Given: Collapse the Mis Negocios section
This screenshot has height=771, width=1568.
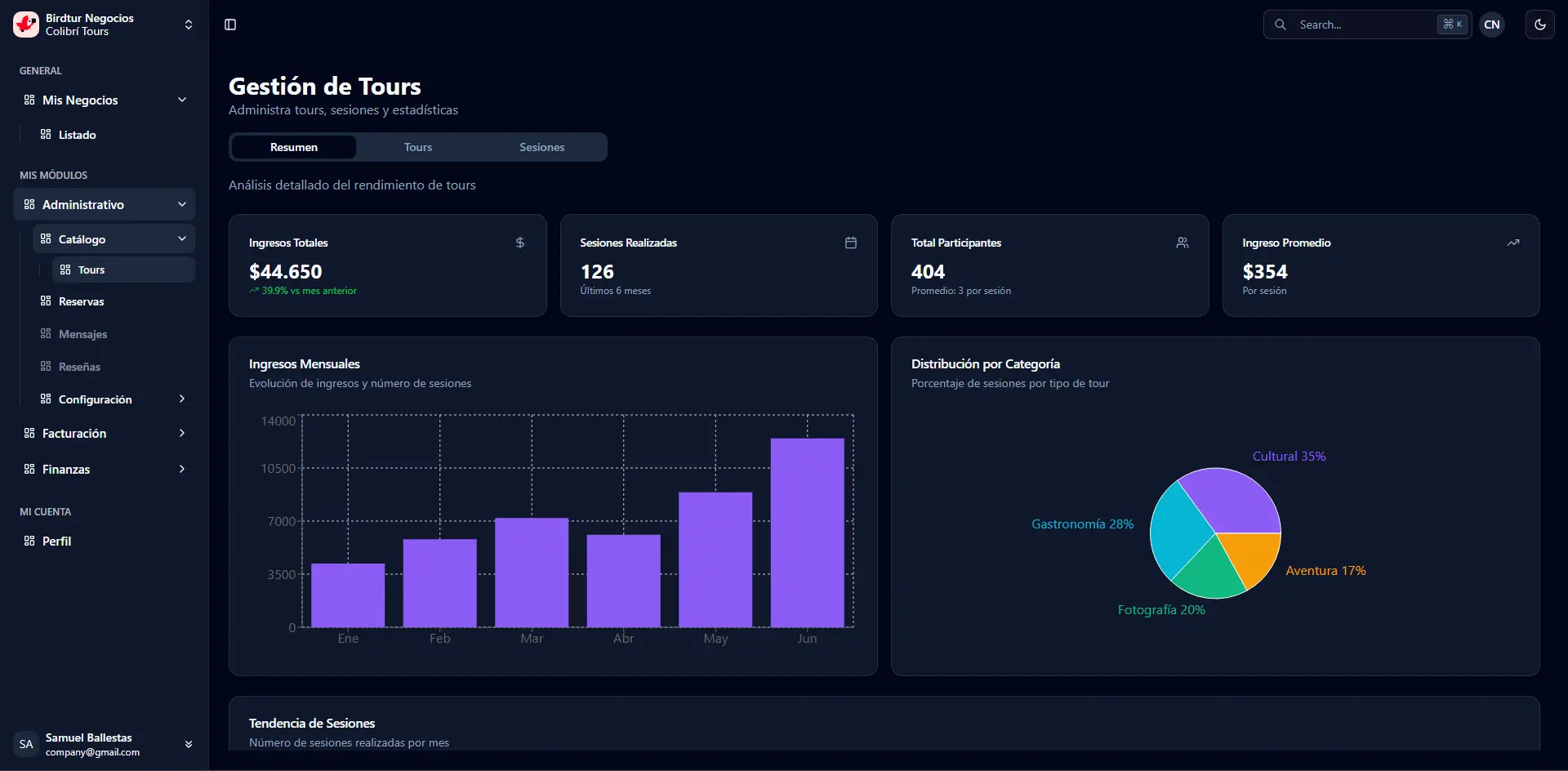Looking at the screenshot, I should click(x=181, y=100).
